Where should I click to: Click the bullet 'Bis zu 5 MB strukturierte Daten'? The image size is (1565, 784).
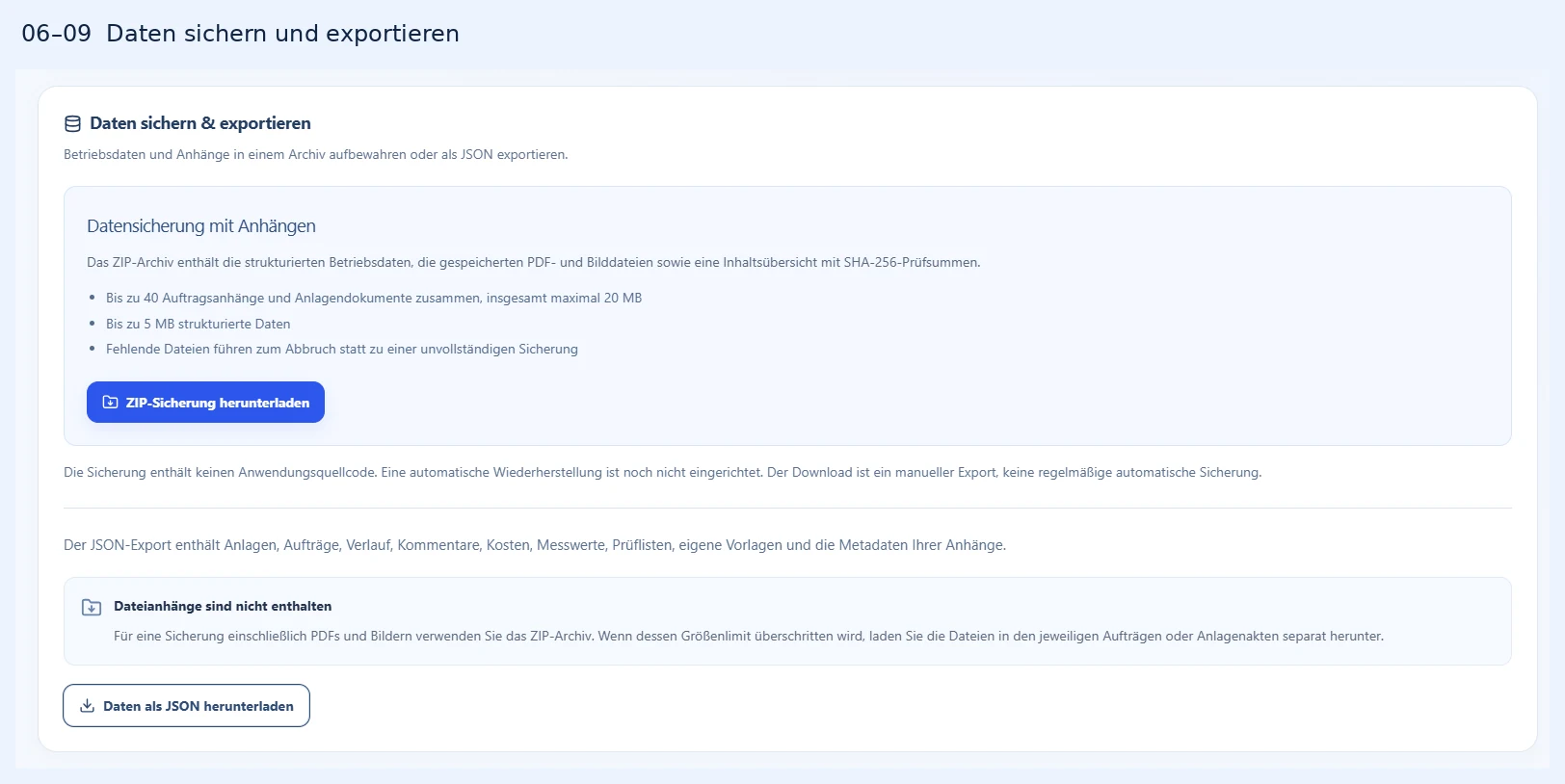click(x=199, y=325)
